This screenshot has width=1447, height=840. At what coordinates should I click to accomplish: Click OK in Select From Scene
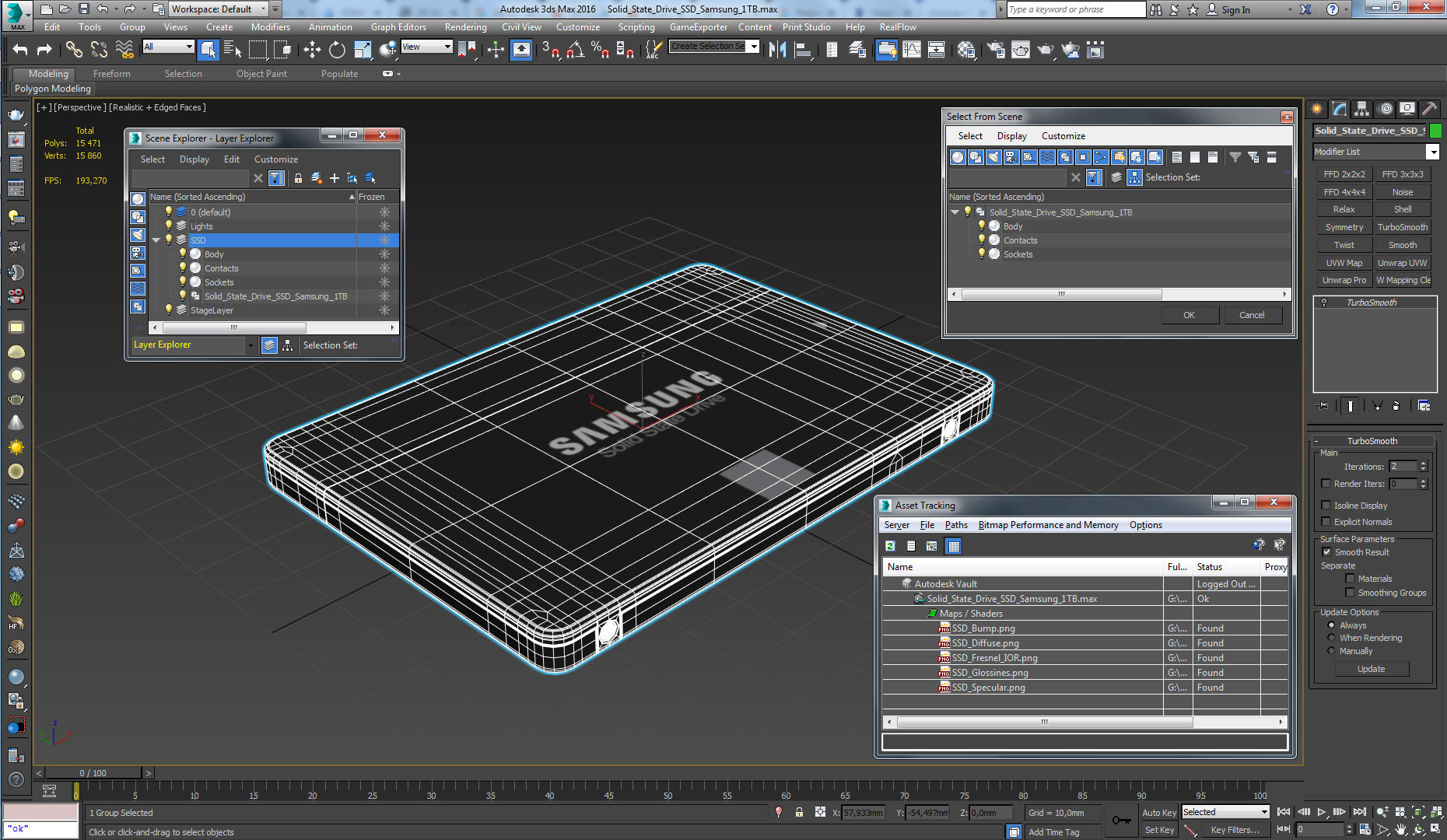(x=1189, y=315)
